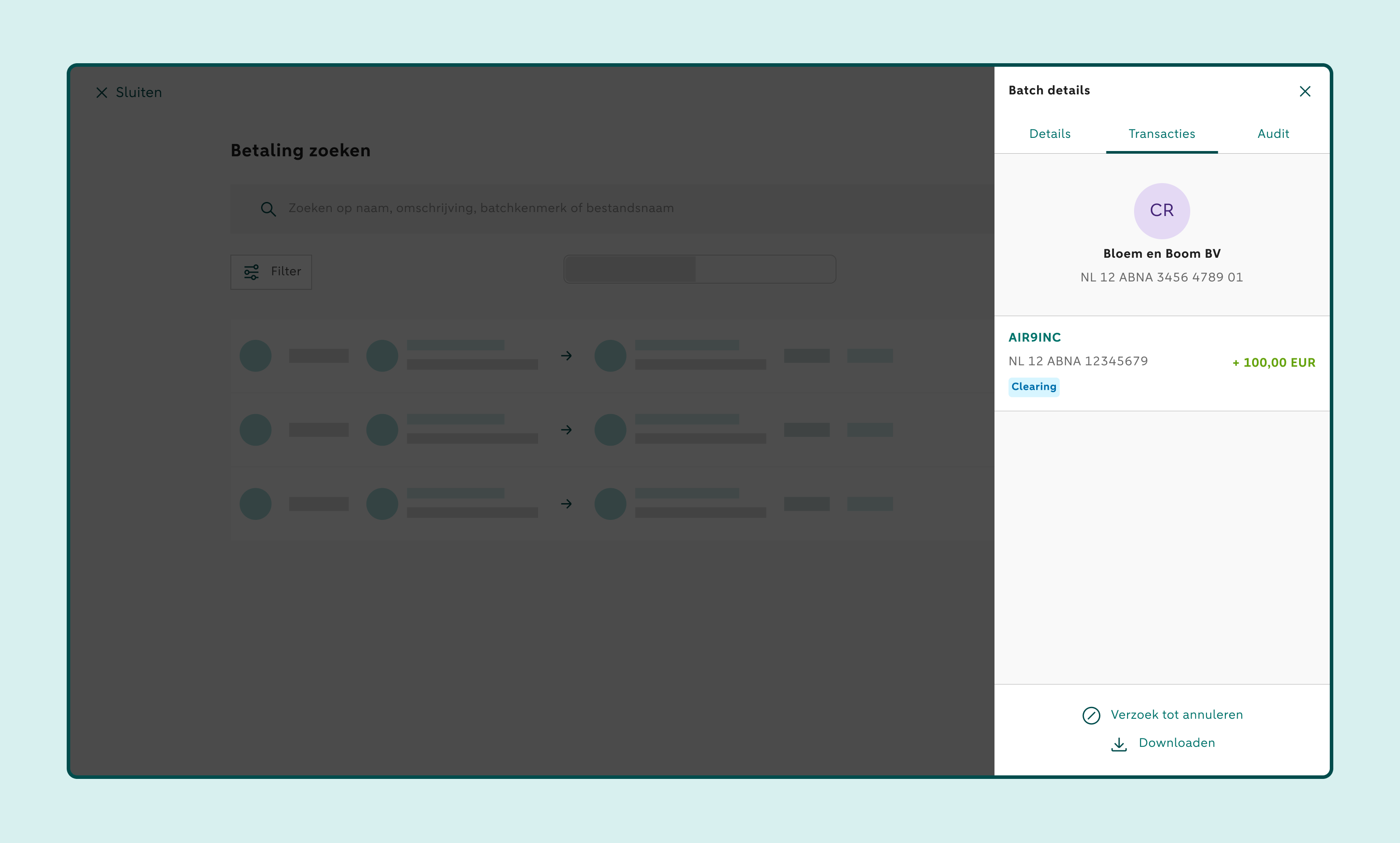Open the AIR9INC transaction
Screen dimensions: 1400x843
1162,363
